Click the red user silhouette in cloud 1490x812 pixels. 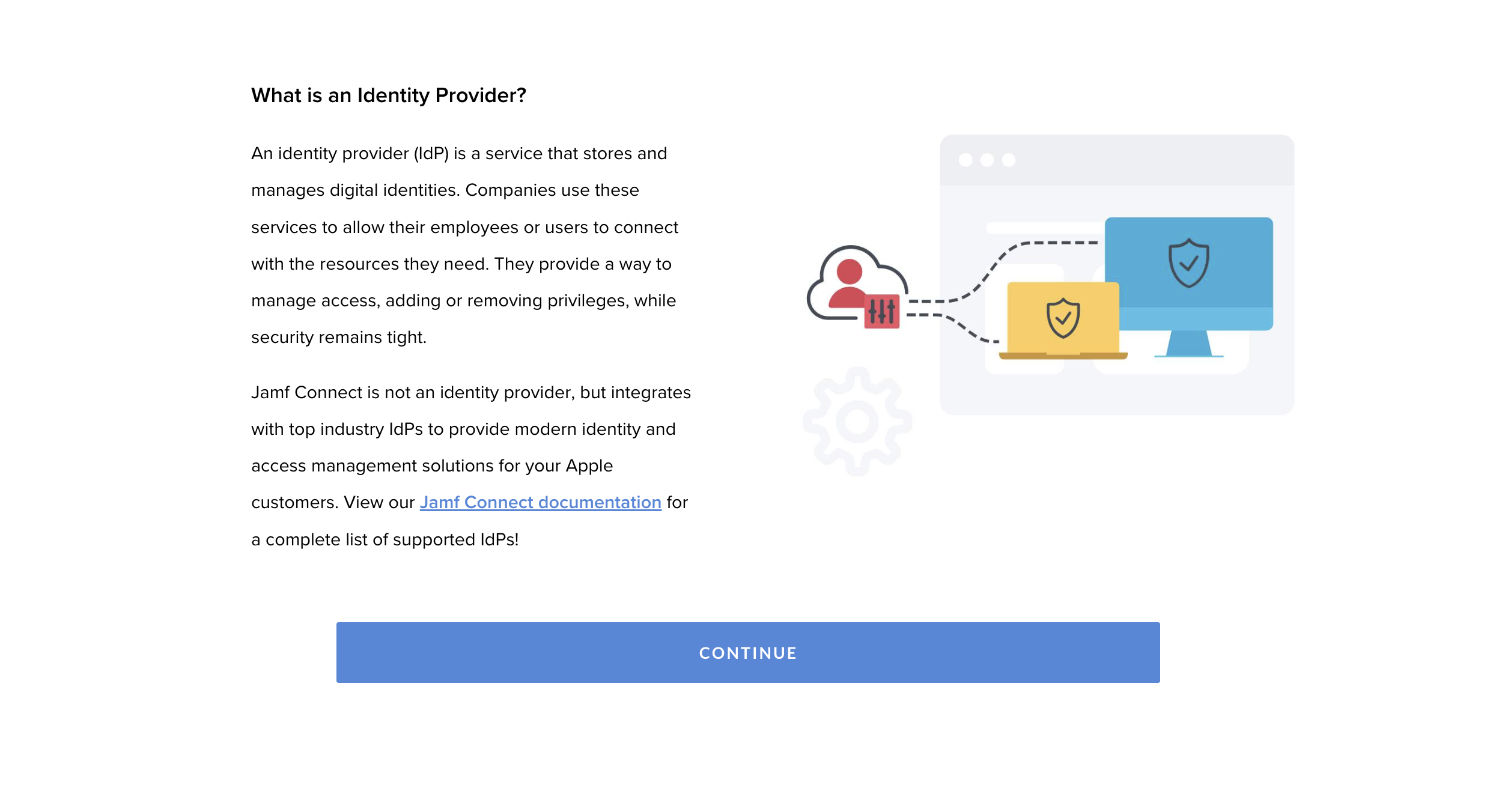(x=849, y=283)
